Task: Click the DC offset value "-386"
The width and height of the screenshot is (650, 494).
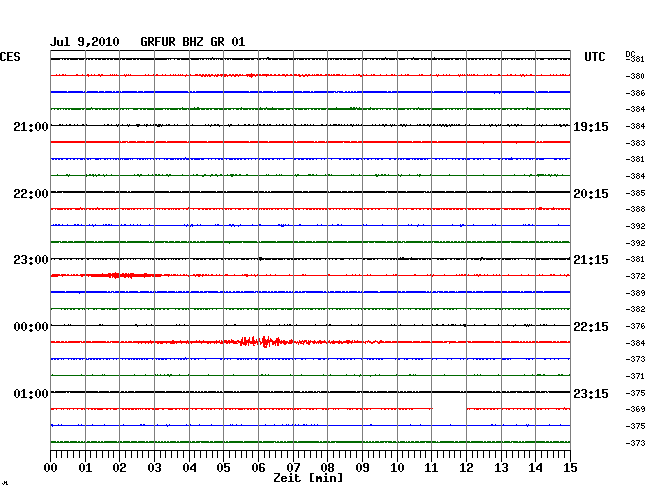Action: point(635,93)
